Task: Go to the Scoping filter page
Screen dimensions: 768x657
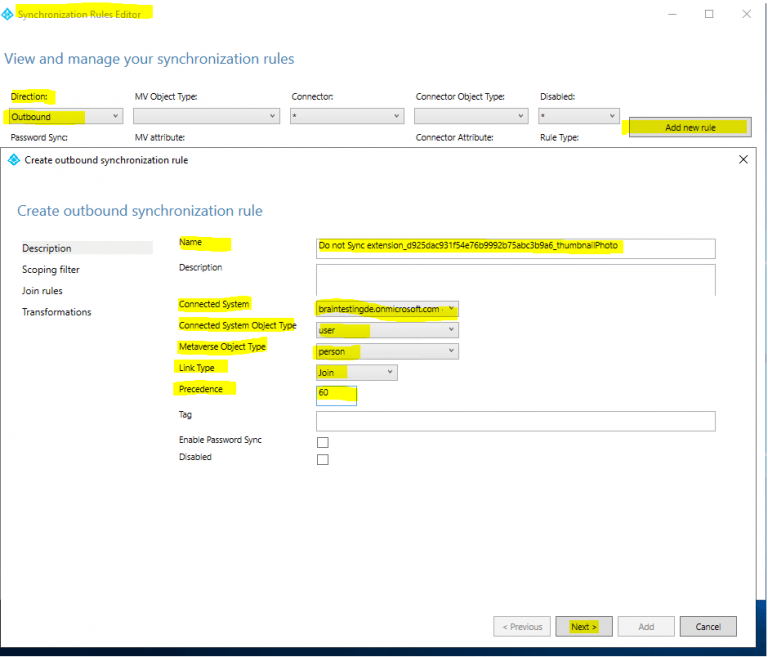Action: tap(51, 270)
